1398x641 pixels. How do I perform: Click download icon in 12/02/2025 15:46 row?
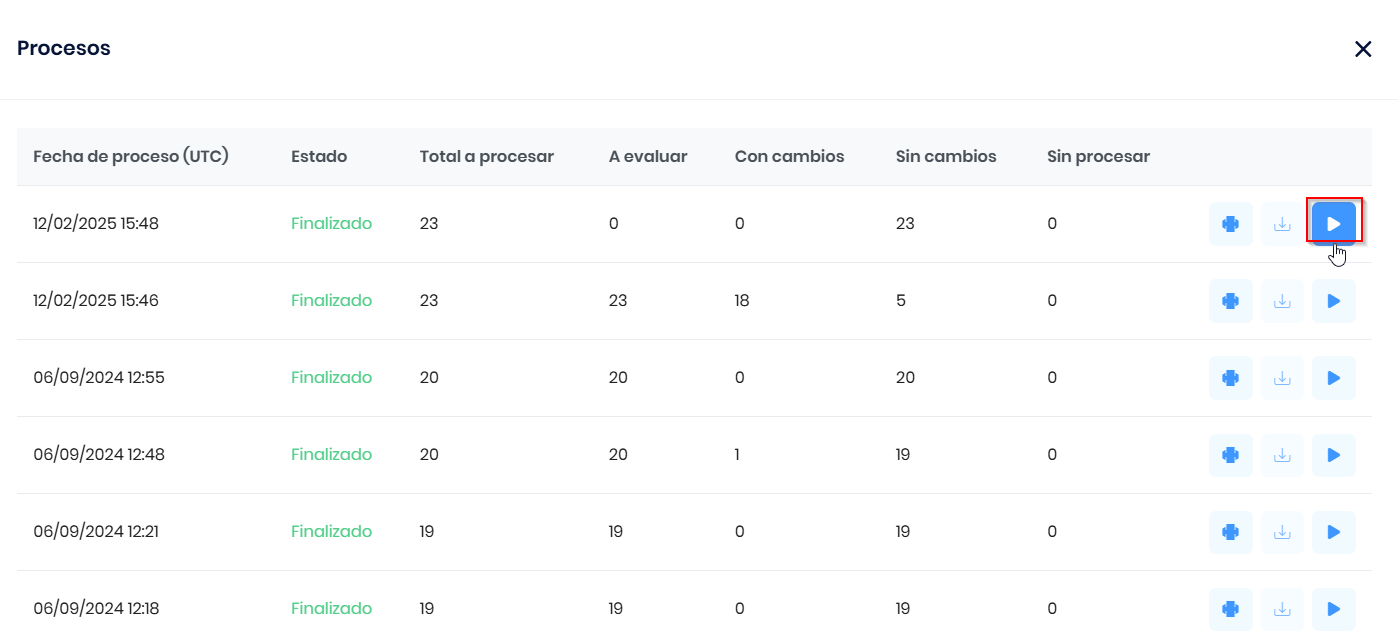[x=1282, y=301]
